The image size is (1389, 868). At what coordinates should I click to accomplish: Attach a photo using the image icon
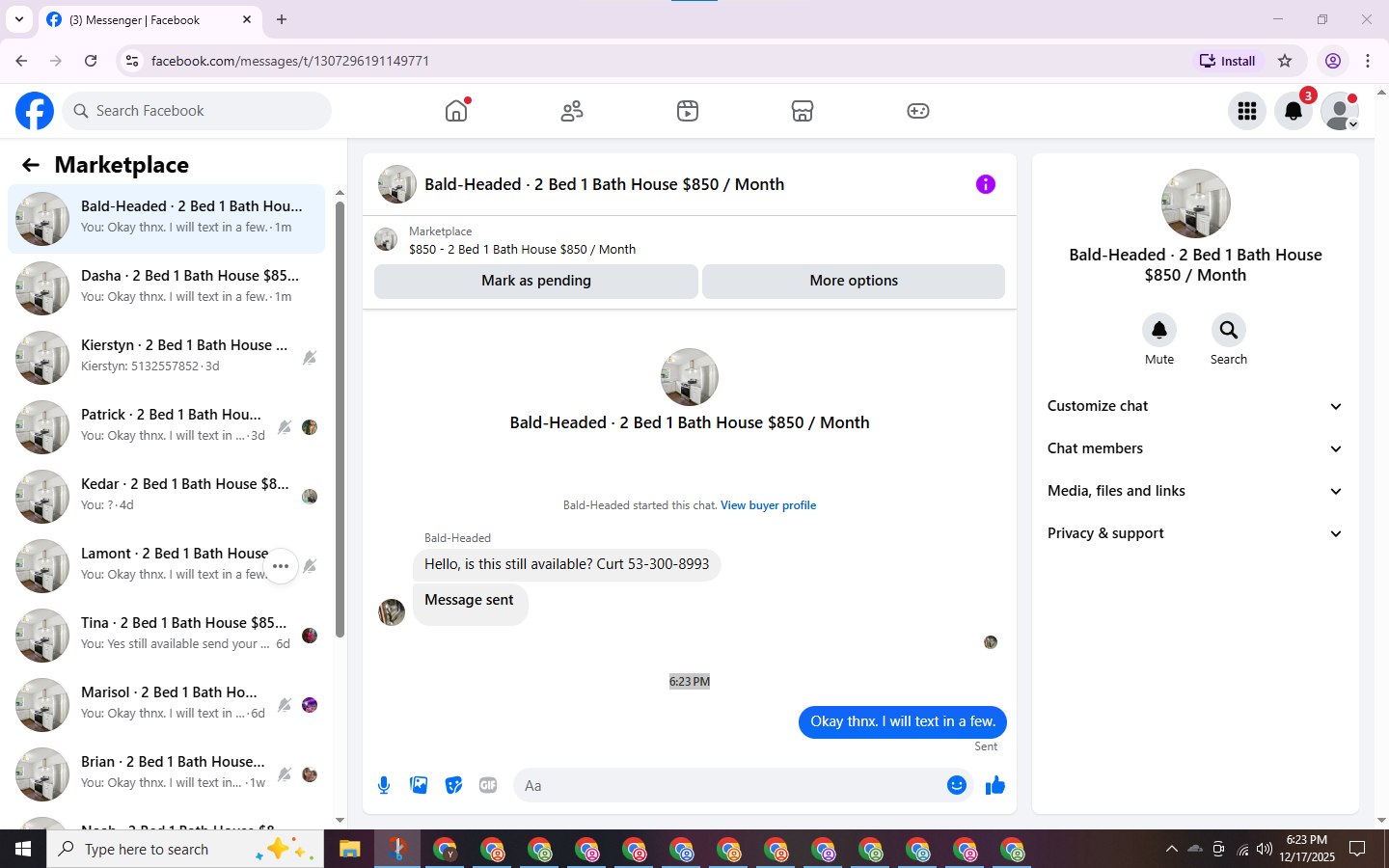(x=419, y=785)
